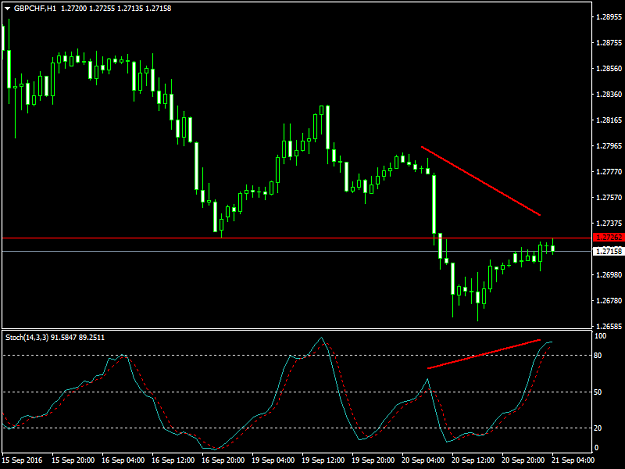Click the time axis label 15 Sep 2016
This screenshot has height=469, width=625.
(x=22, y=460)
